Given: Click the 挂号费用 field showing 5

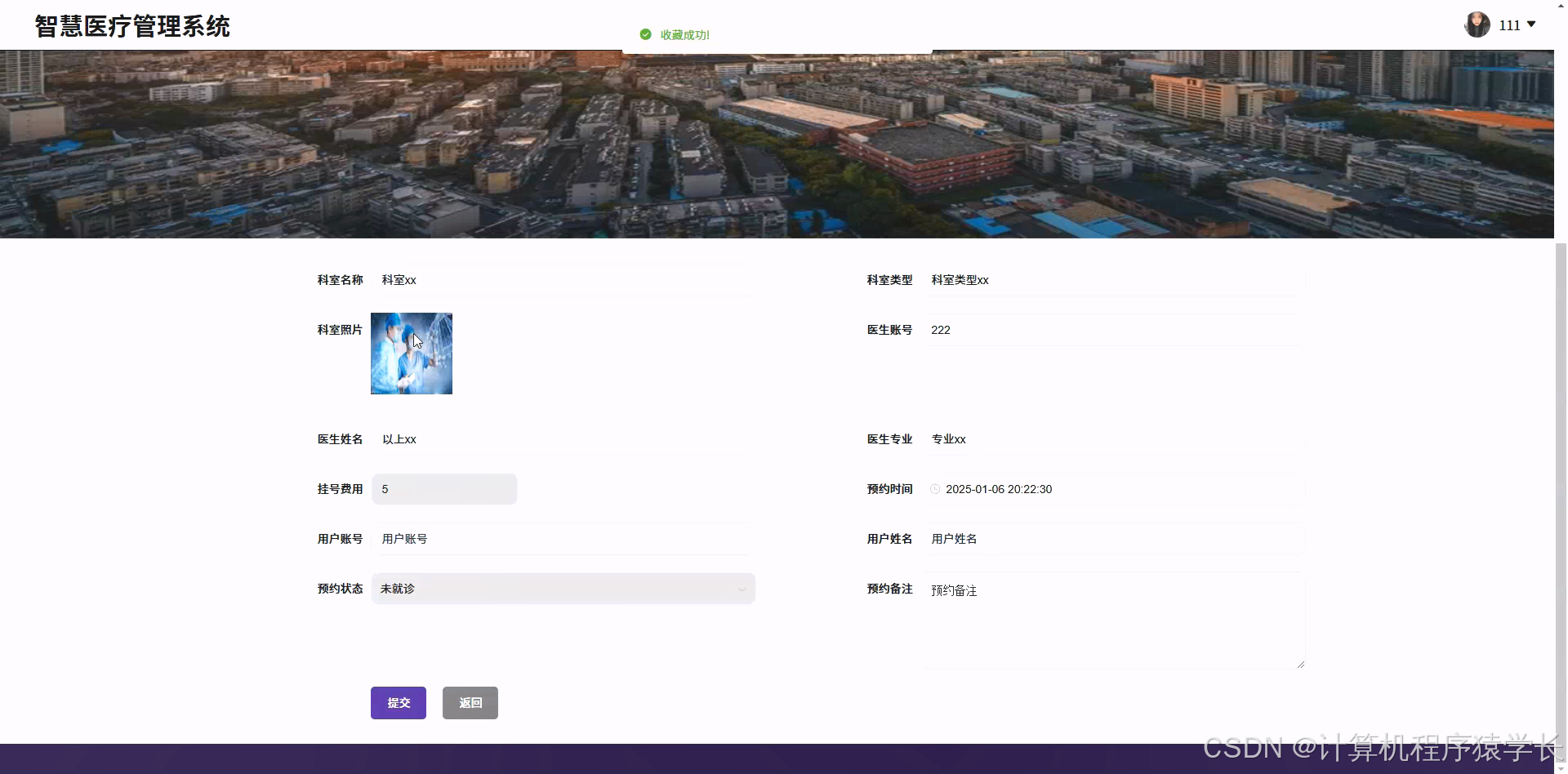Looking at the screenshot, I should tap(444, 489).
